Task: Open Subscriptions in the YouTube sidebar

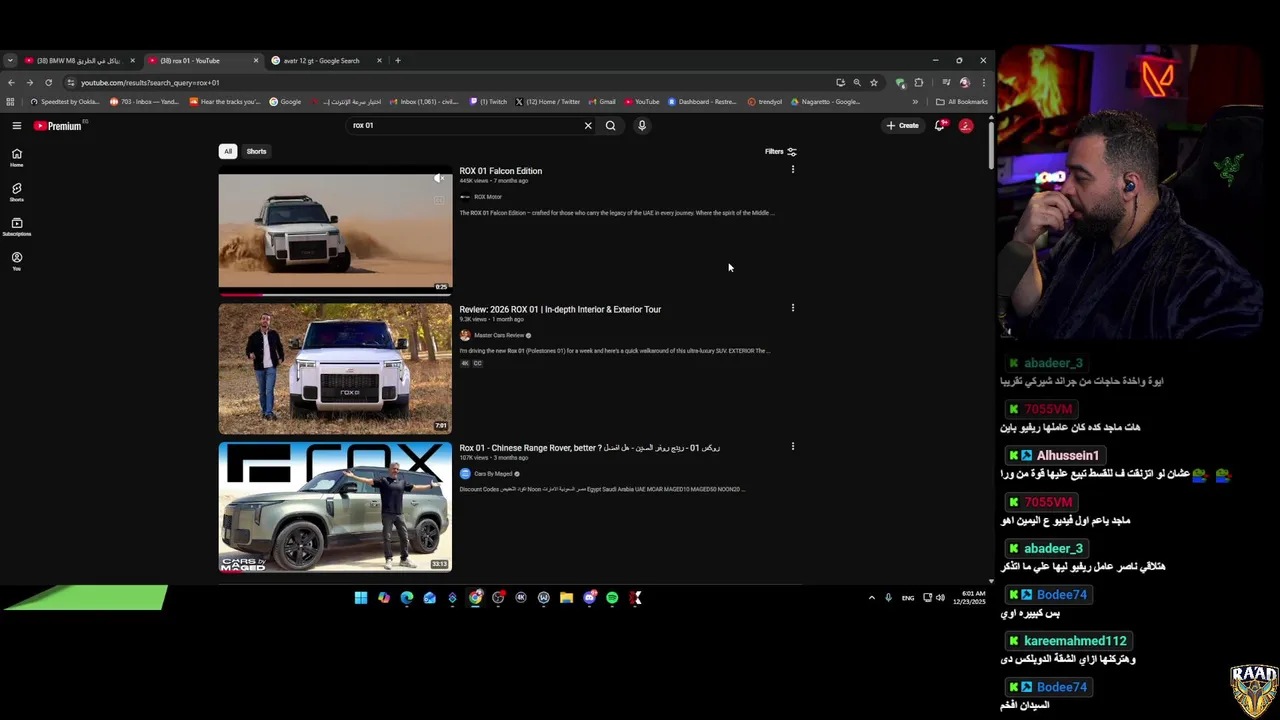Action: [17, 227]
